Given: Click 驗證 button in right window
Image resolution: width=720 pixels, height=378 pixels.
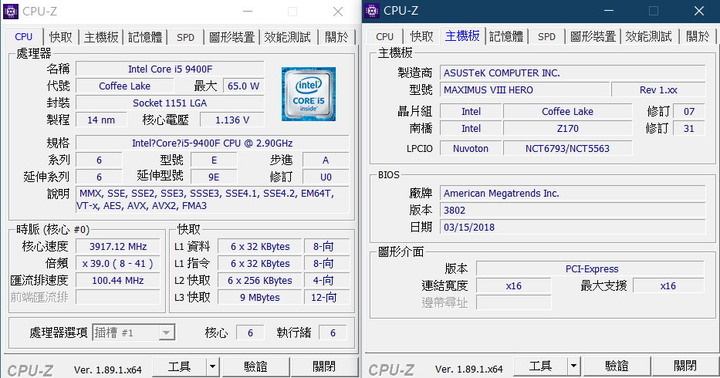Looking at the screenshot, I should pyautogui.click(x=616, y=366).
